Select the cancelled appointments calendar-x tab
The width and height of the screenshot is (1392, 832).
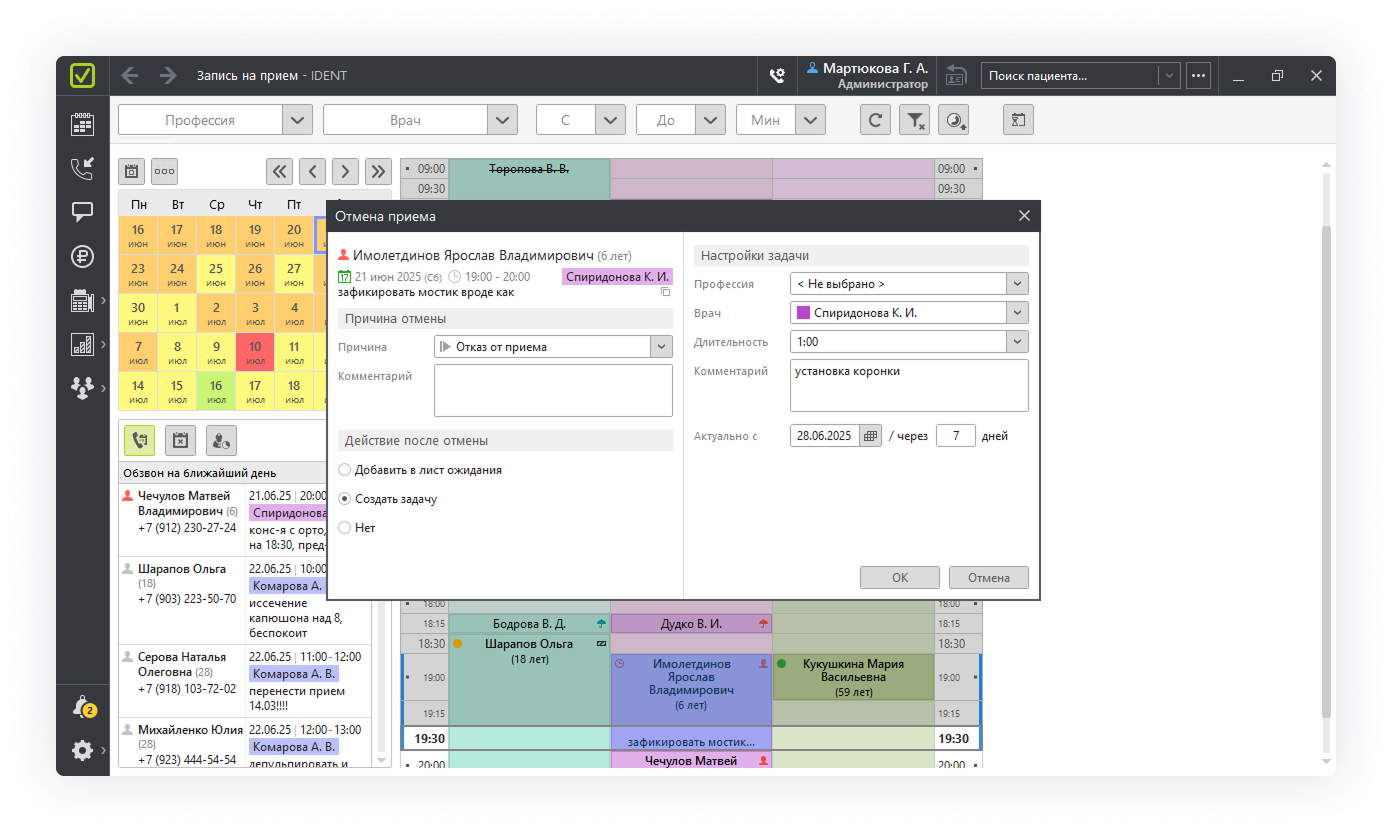(180, 440)
